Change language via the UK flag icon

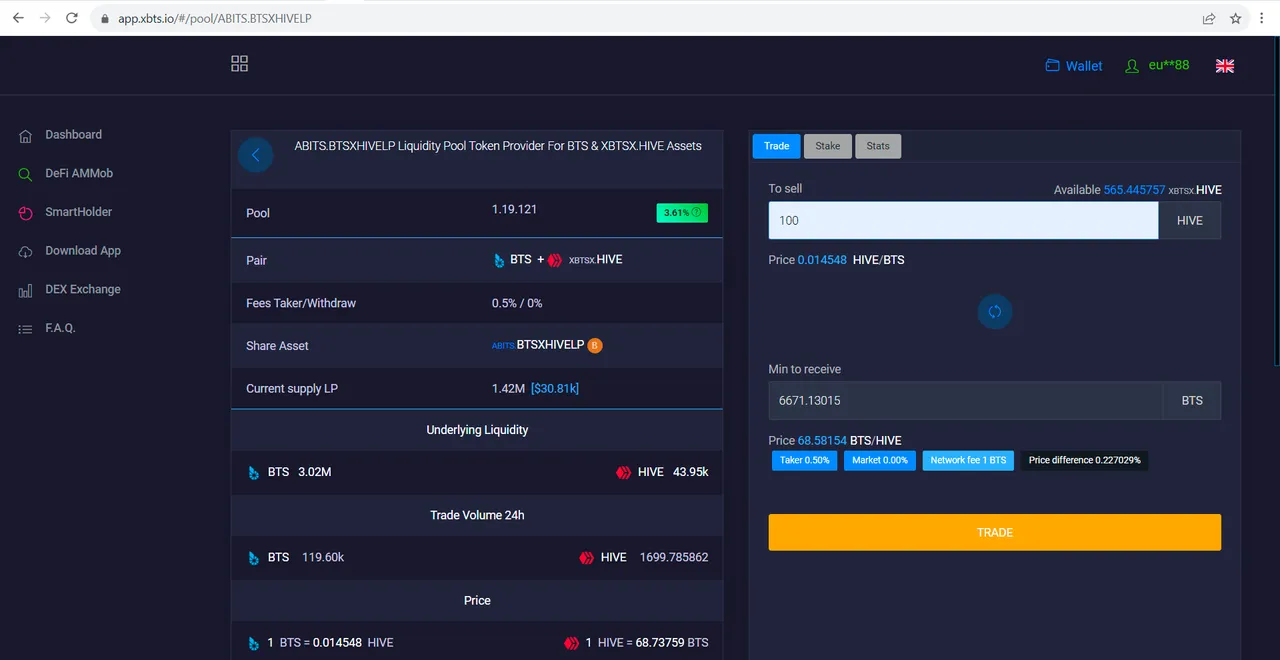(1225, 66)
